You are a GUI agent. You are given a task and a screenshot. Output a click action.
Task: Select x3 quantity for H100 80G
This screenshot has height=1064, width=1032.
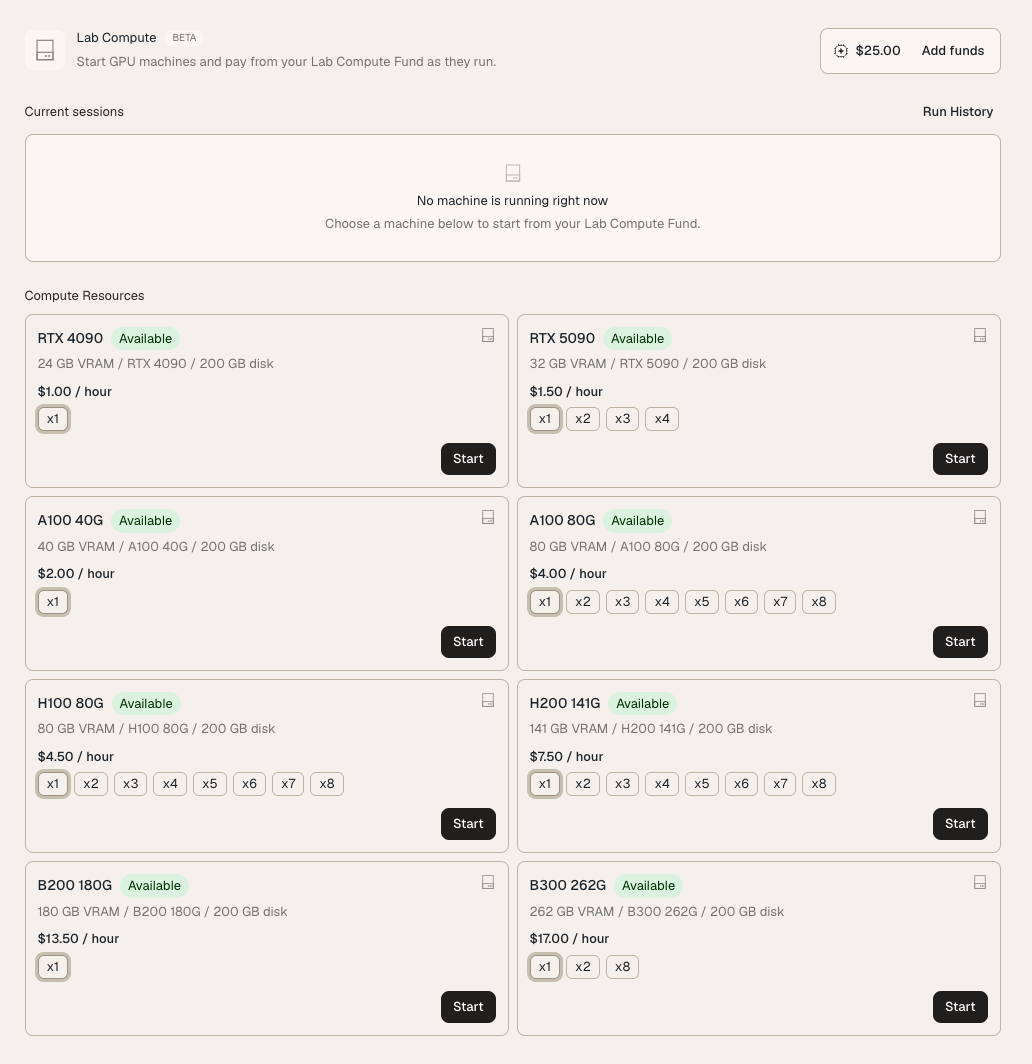(x=130, y=784)
